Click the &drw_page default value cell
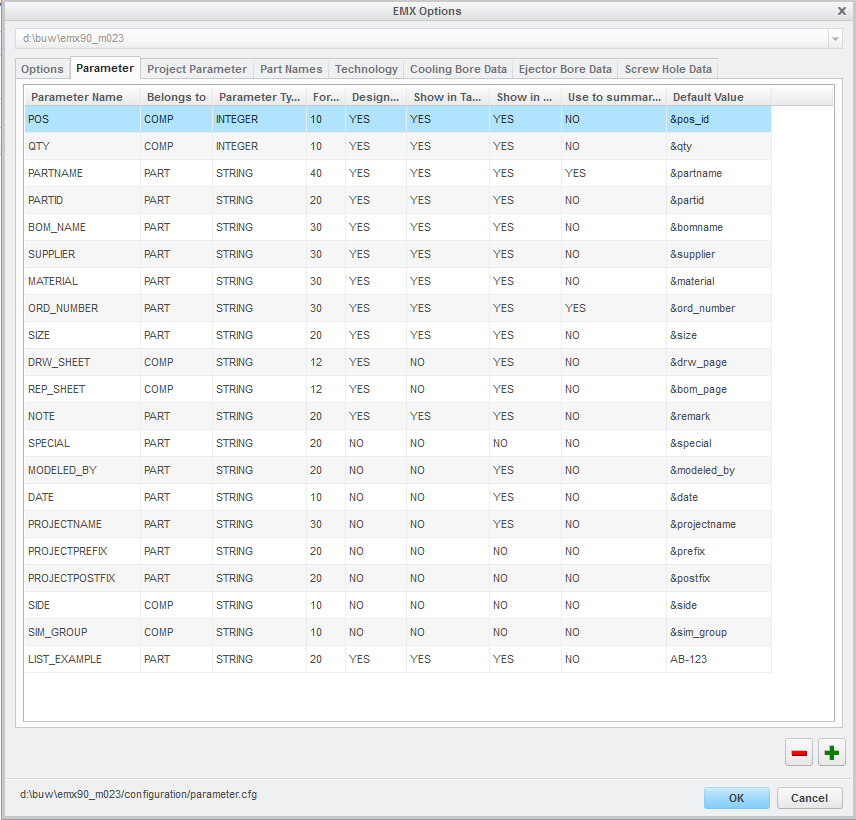The width and height of the screenshot is (856, 820). pos(718,363)
